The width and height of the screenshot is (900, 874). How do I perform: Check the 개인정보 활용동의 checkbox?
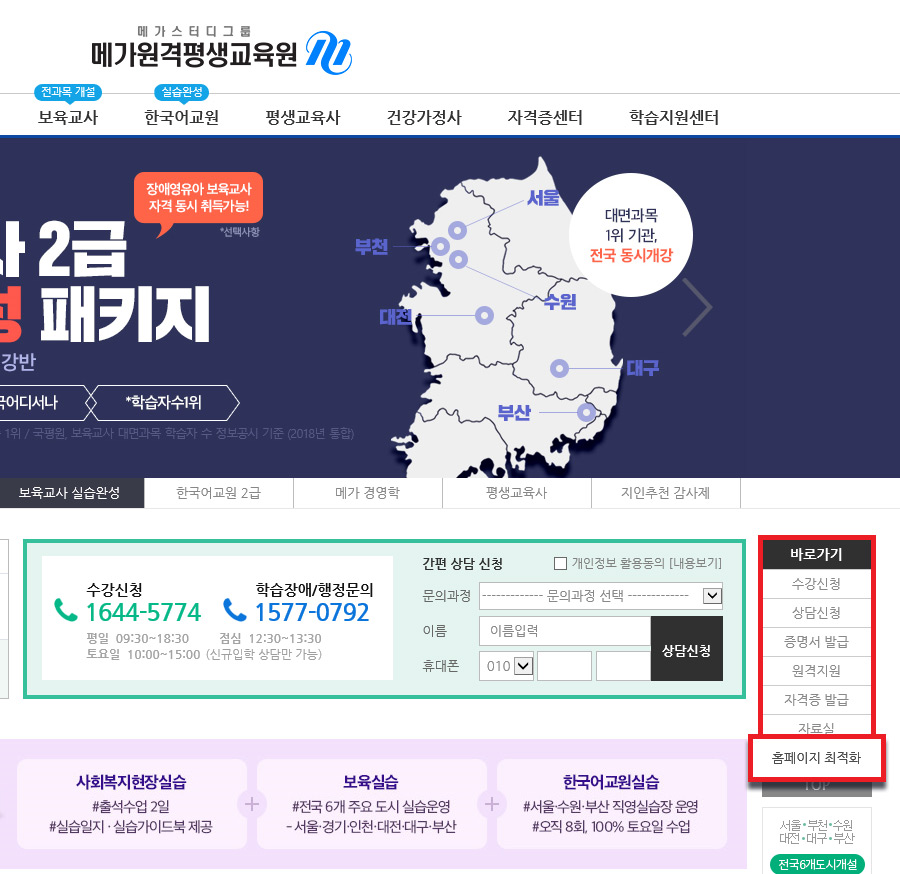(x=560, y=564)
